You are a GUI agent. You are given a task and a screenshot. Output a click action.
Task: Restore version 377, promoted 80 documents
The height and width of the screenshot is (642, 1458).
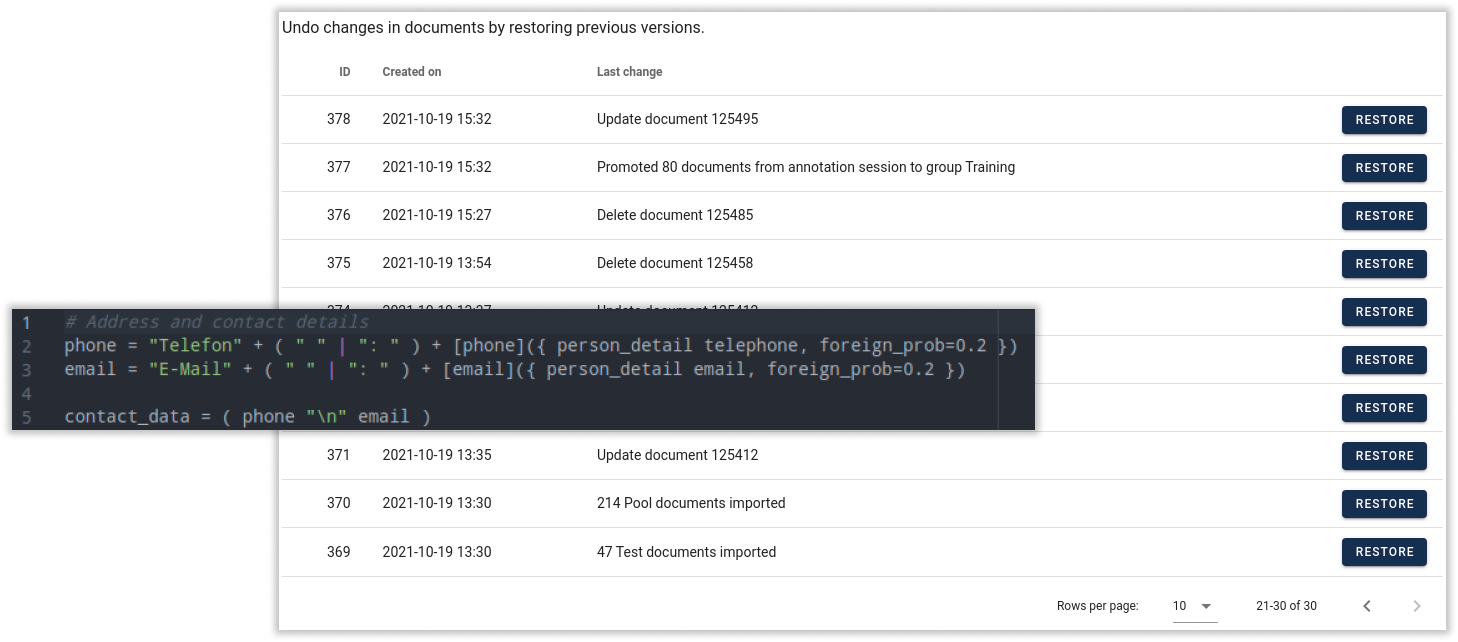pyautogui.click(x=1384, y=168)
